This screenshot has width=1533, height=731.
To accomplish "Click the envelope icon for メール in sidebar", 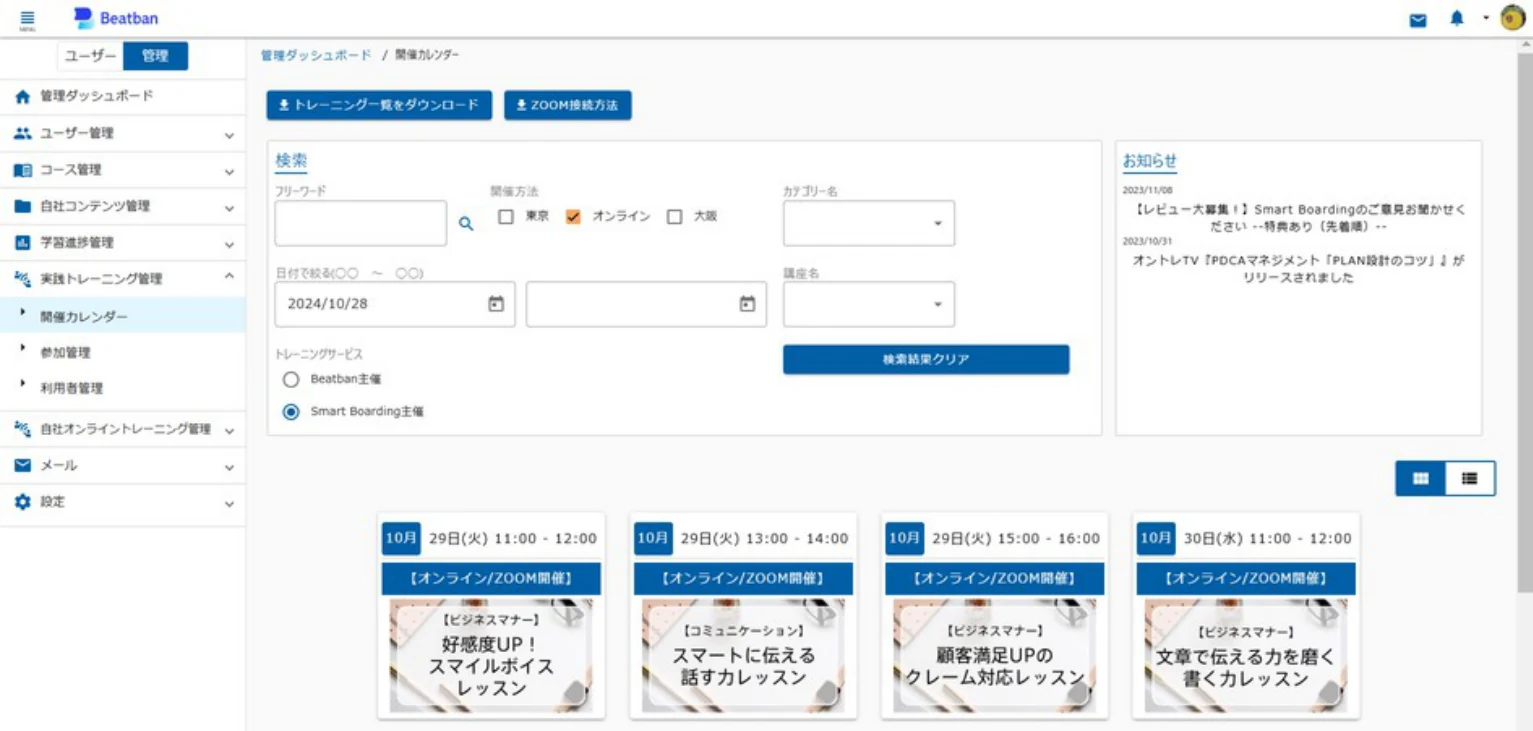I will (23, 466).
